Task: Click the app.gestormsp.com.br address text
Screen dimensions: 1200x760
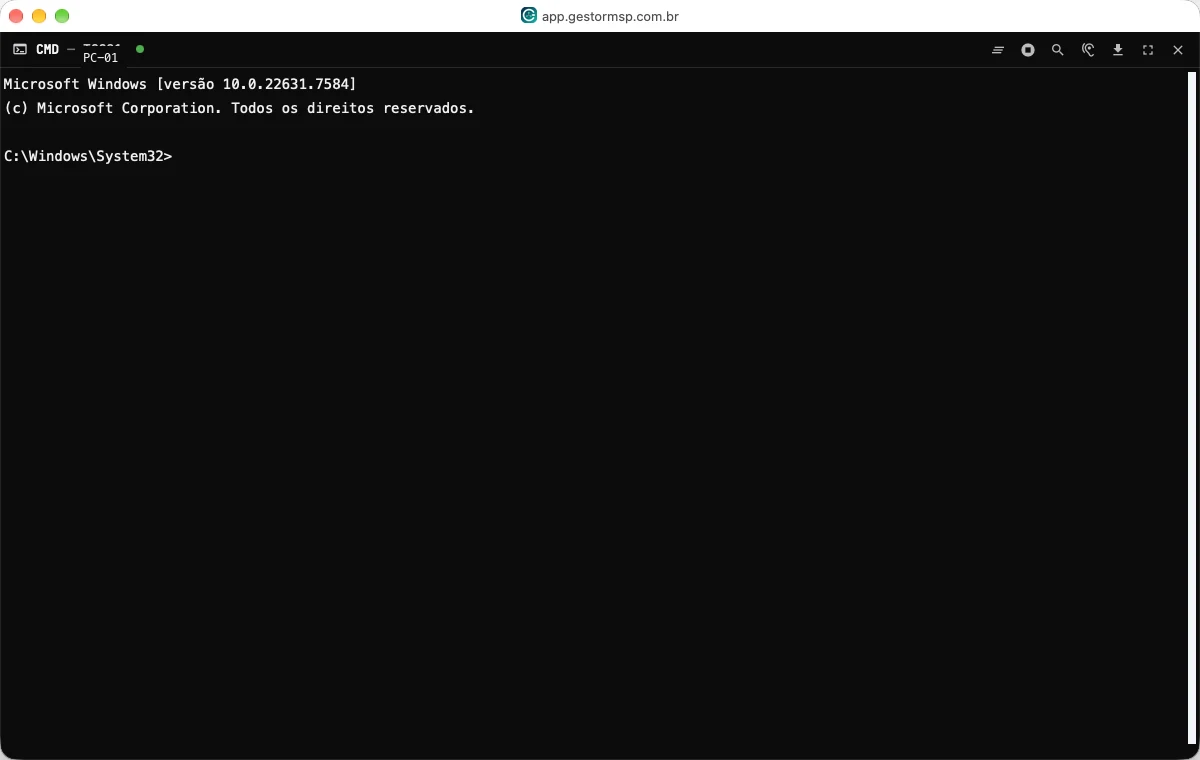Action: [610, 16]
